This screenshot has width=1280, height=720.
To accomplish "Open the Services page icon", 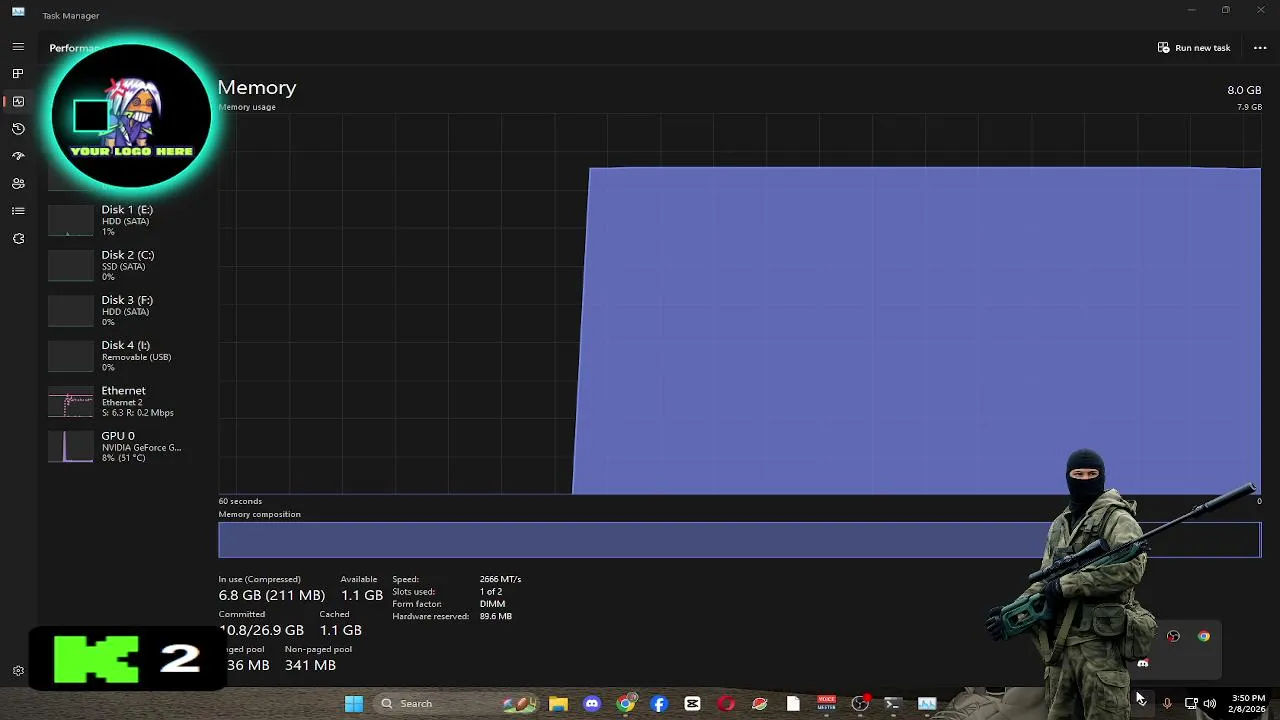I will coord(18,239).
